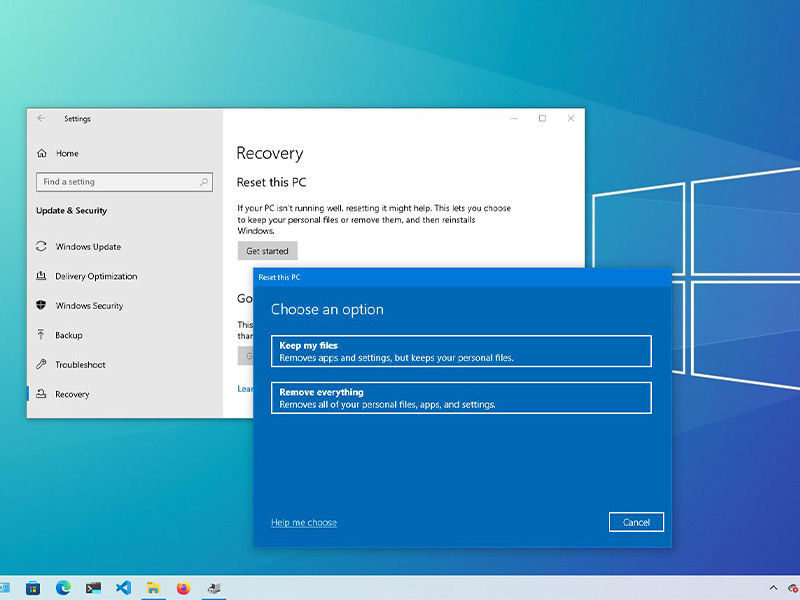Click the Recovery page title
This screenshot has height=600, width=800.
(x=270, y=153)
